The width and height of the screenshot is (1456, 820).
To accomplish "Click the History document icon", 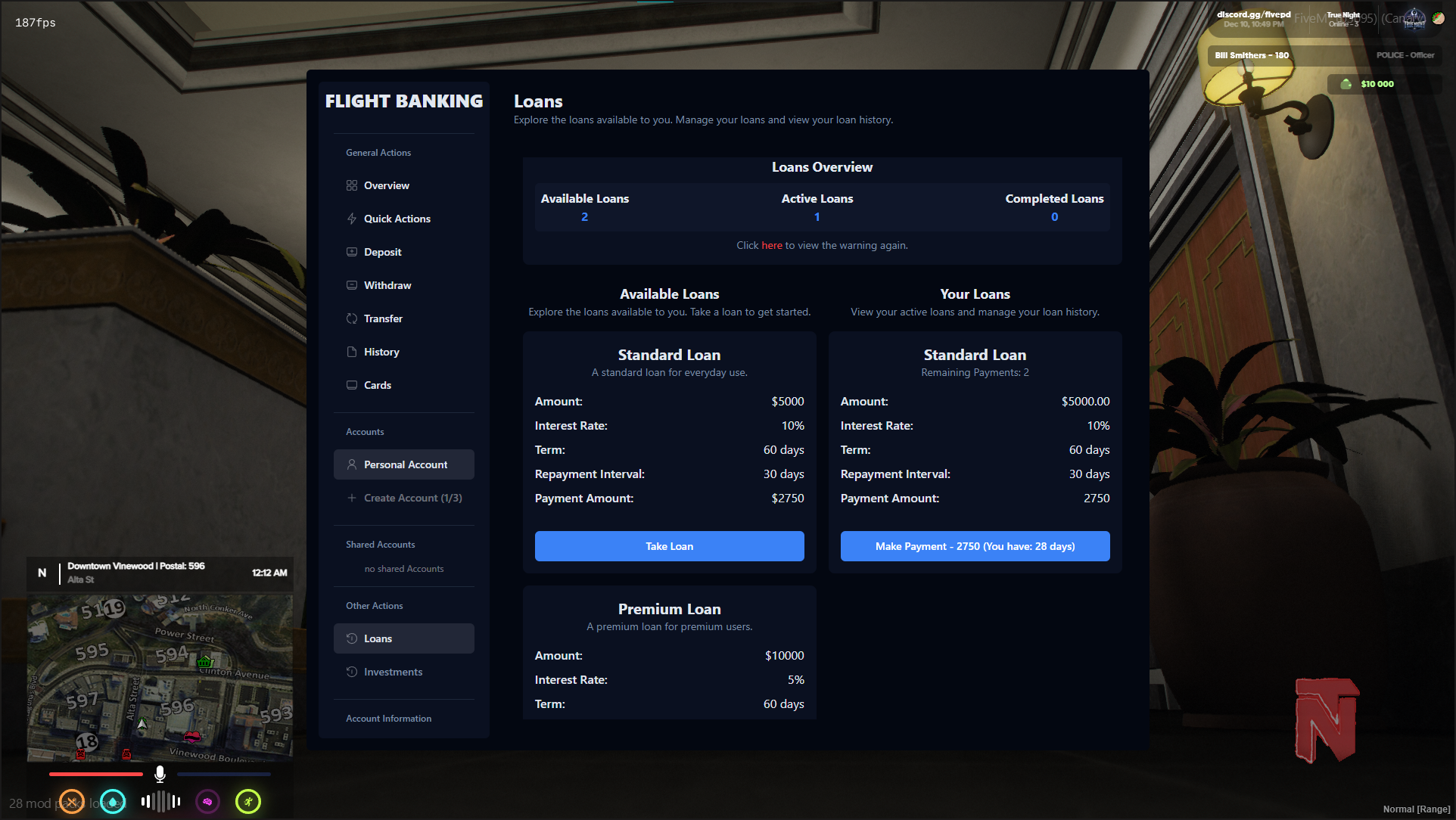I will (352, 352).
